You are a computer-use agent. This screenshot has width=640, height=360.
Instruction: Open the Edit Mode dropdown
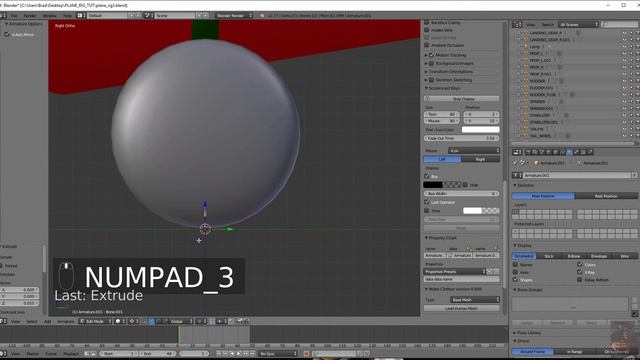[x=96, y=321]
